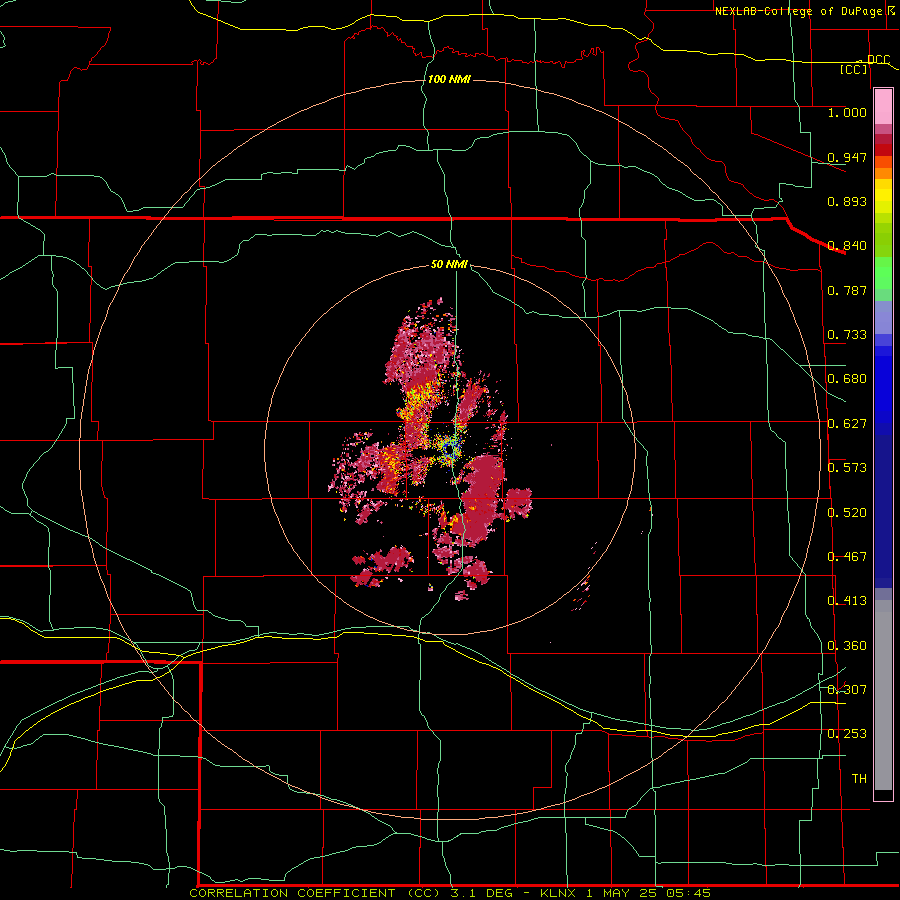The image size is (900, 900).
Task: Click the 0.520 color scale label
Action: pyautogui.click(x=847, y=513)
